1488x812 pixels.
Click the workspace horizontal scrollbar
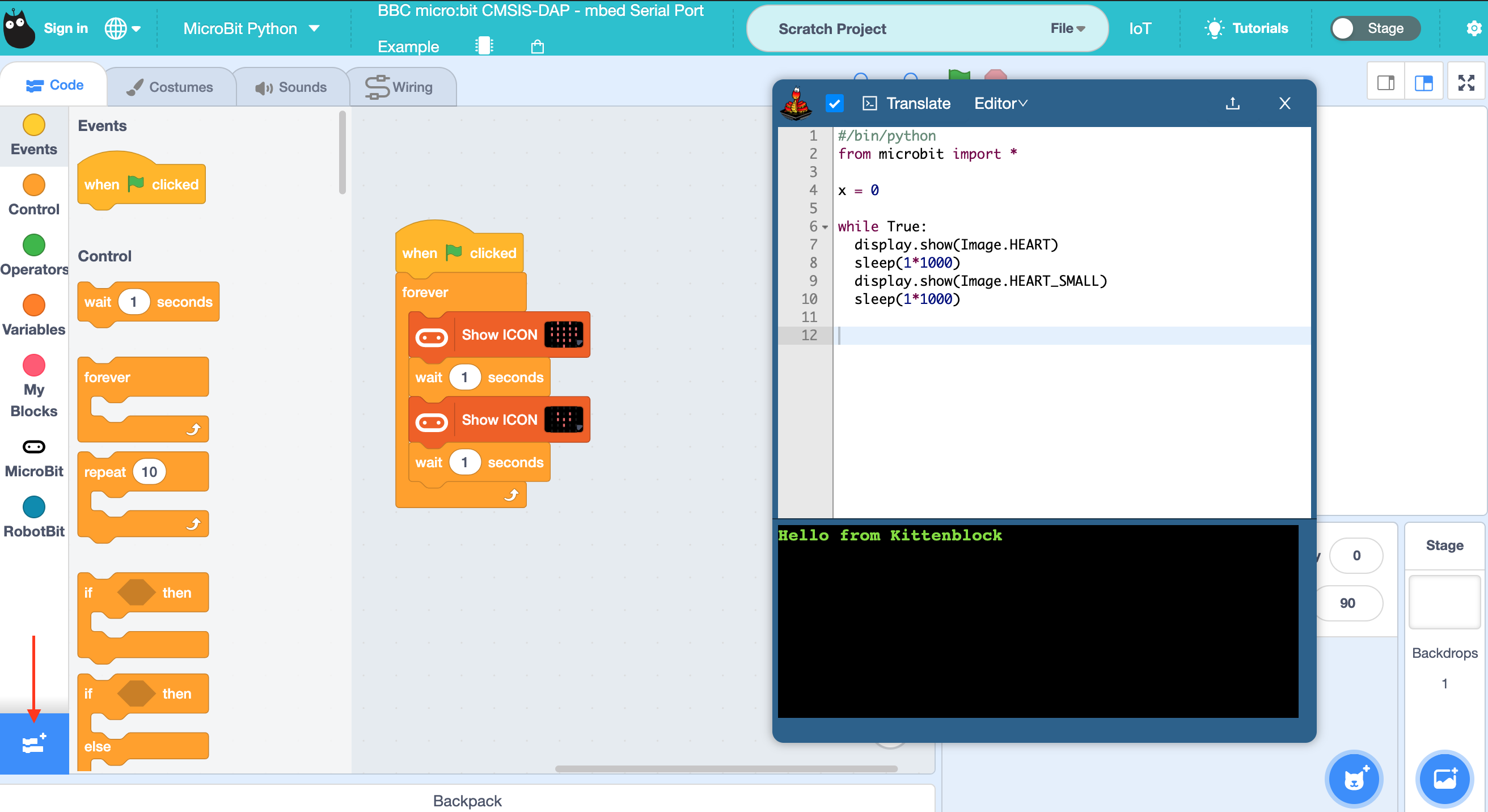[x=725, y=769]
